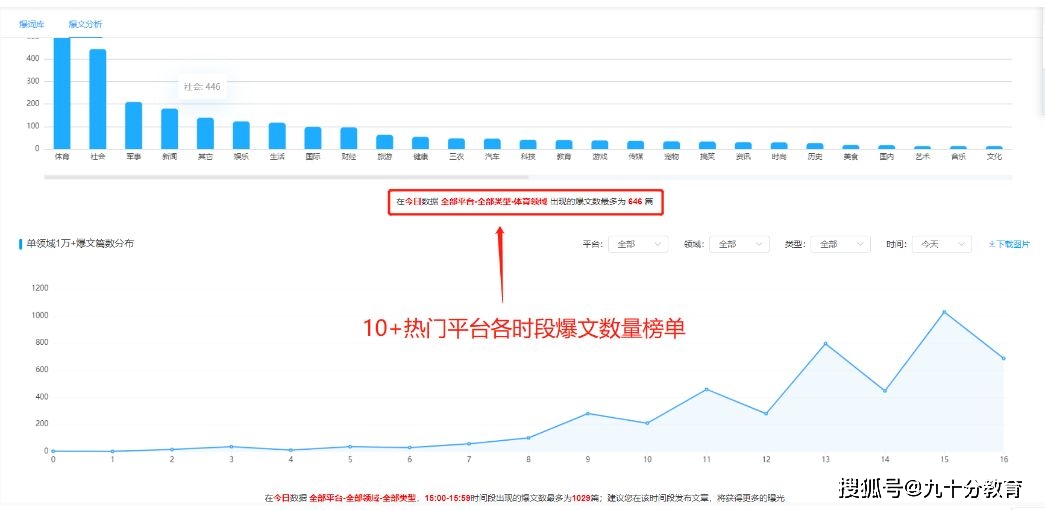This screenshot has height=510, width=1045.
Task: Click the 社会 bar in the chart
Action: [x=98, y=99]
